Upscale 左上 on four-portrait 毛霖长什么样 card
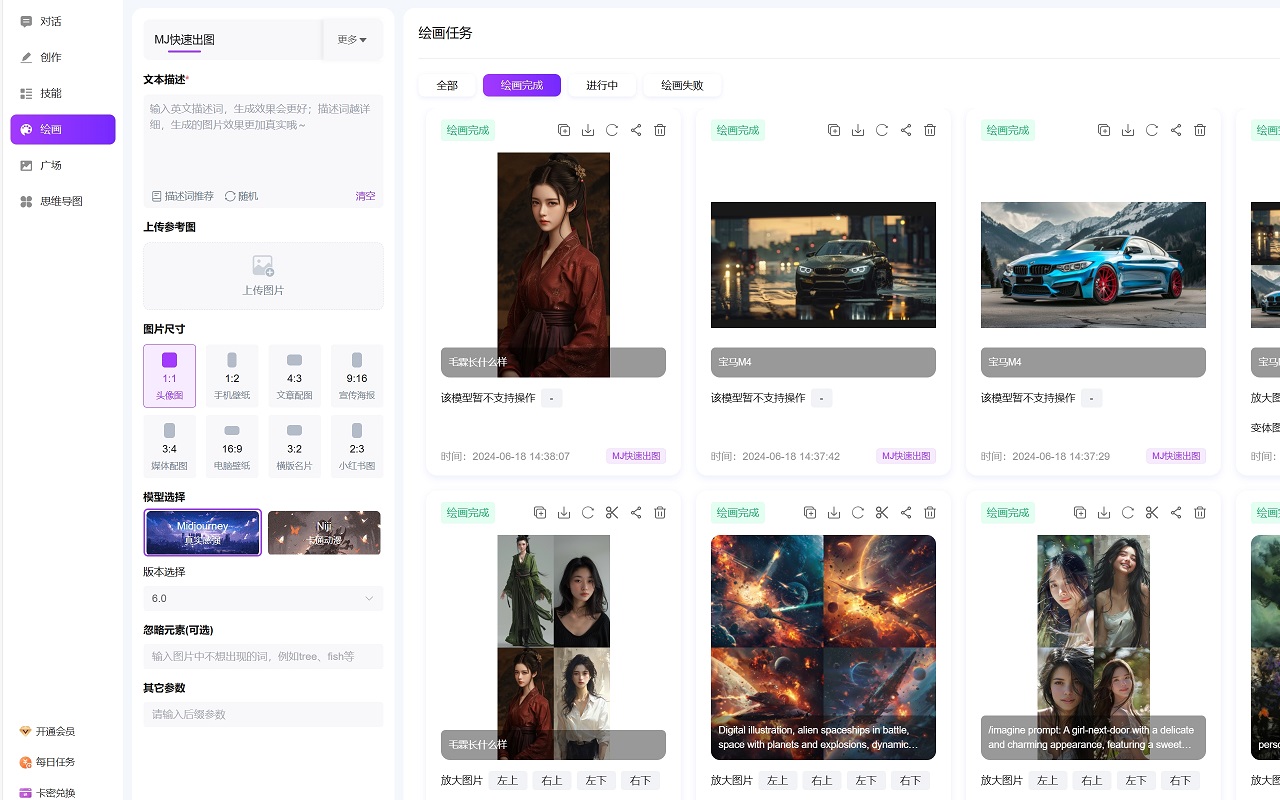This screenshot has height=800, width=1280. pos(507,781)
